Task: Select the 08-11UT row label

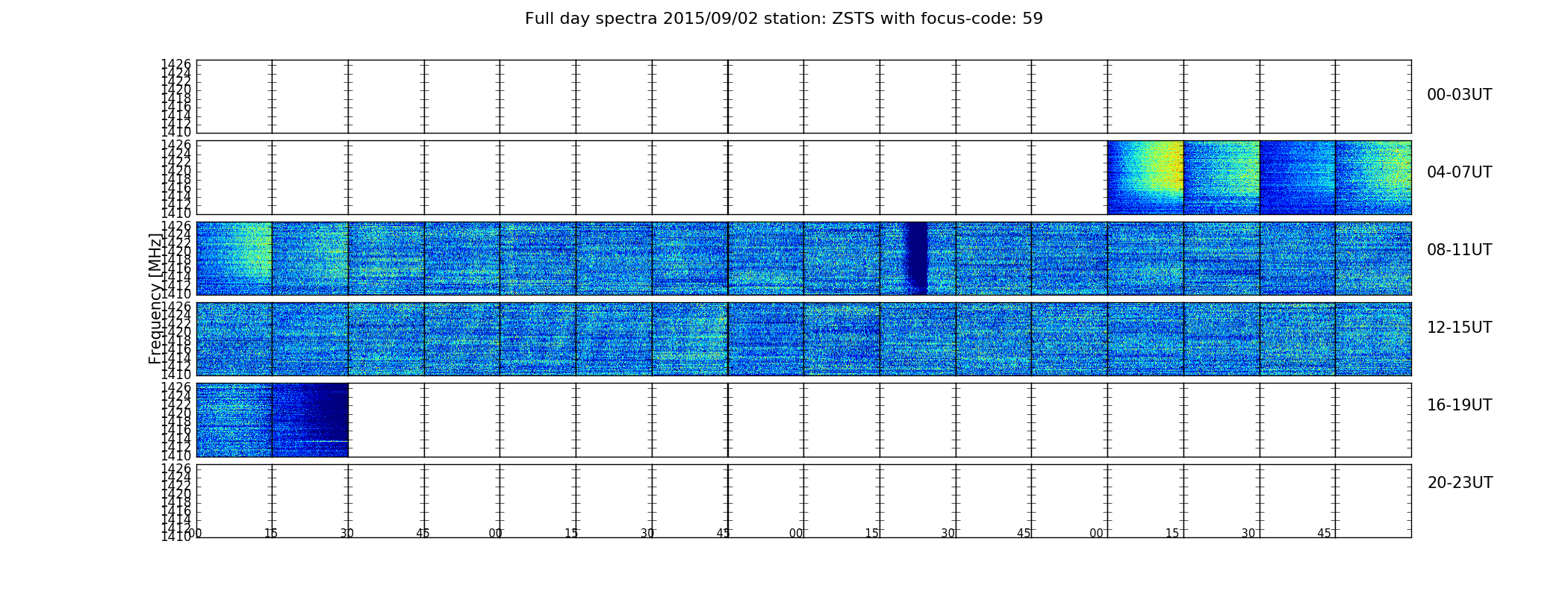Action: (x=1459, y=250)
